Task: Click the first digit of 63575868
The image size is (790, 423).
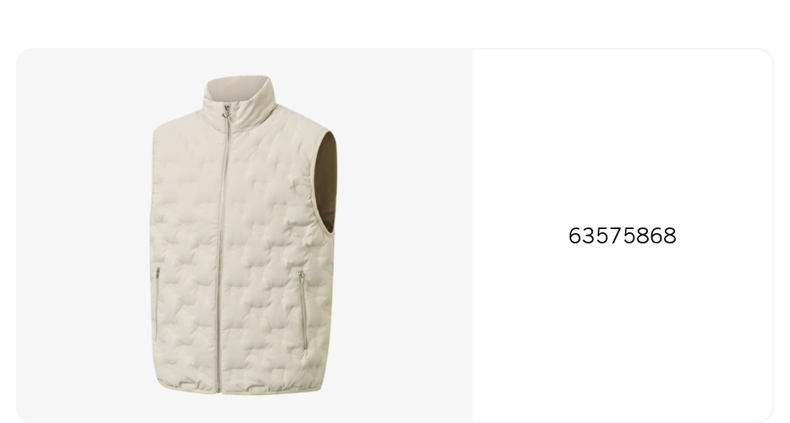Action: [x=575, y=236]
